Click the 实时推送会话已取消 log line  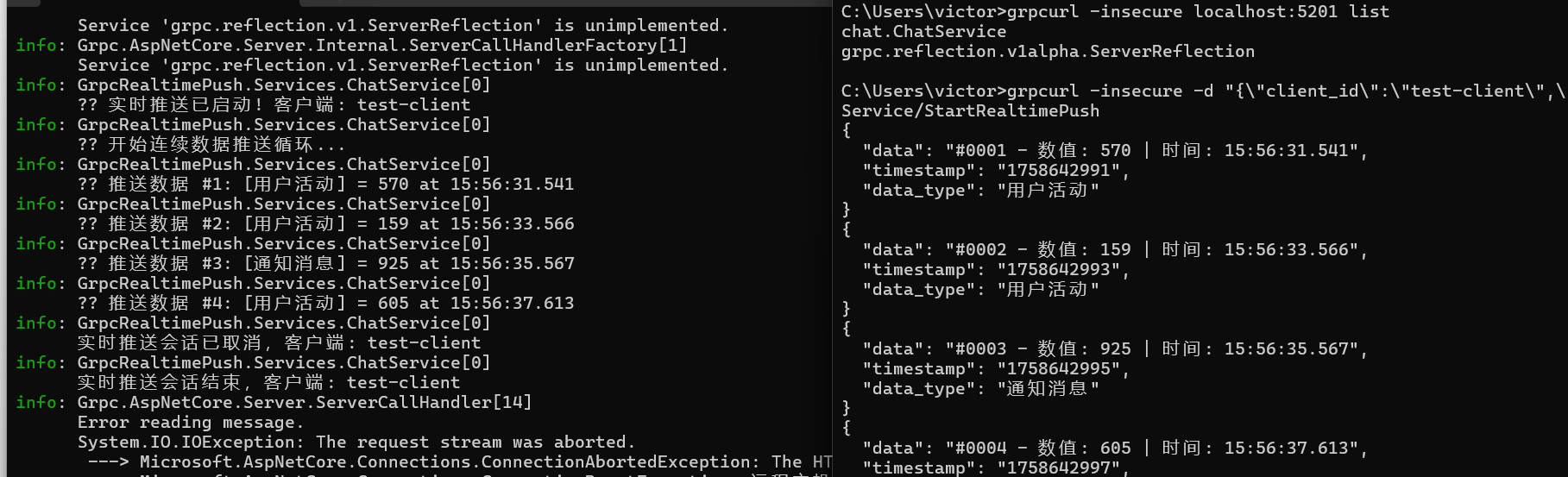pos(279,342)
